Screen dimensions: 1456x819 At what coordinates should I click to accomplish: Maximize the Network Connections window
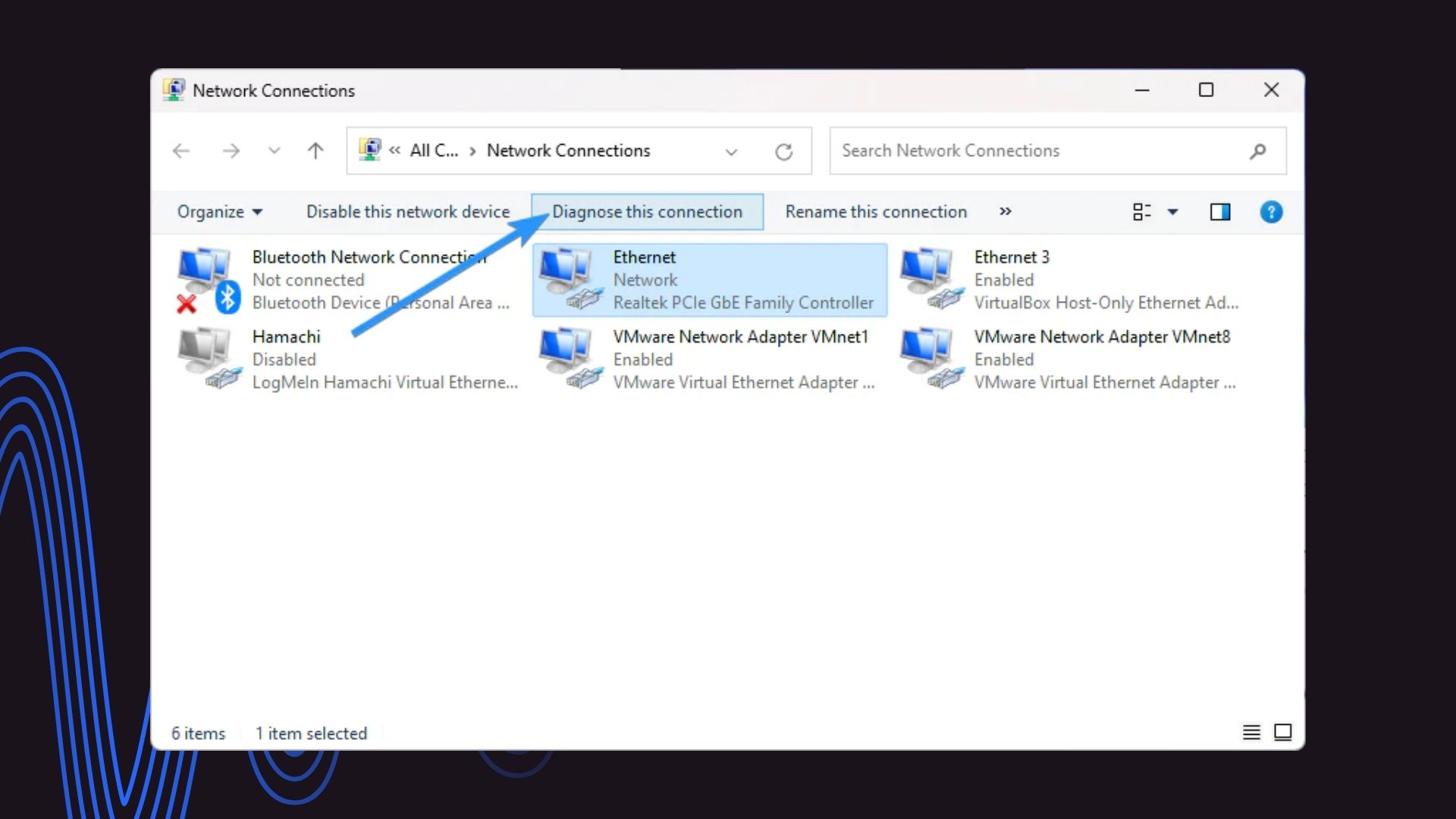[x=1206, y=90]
